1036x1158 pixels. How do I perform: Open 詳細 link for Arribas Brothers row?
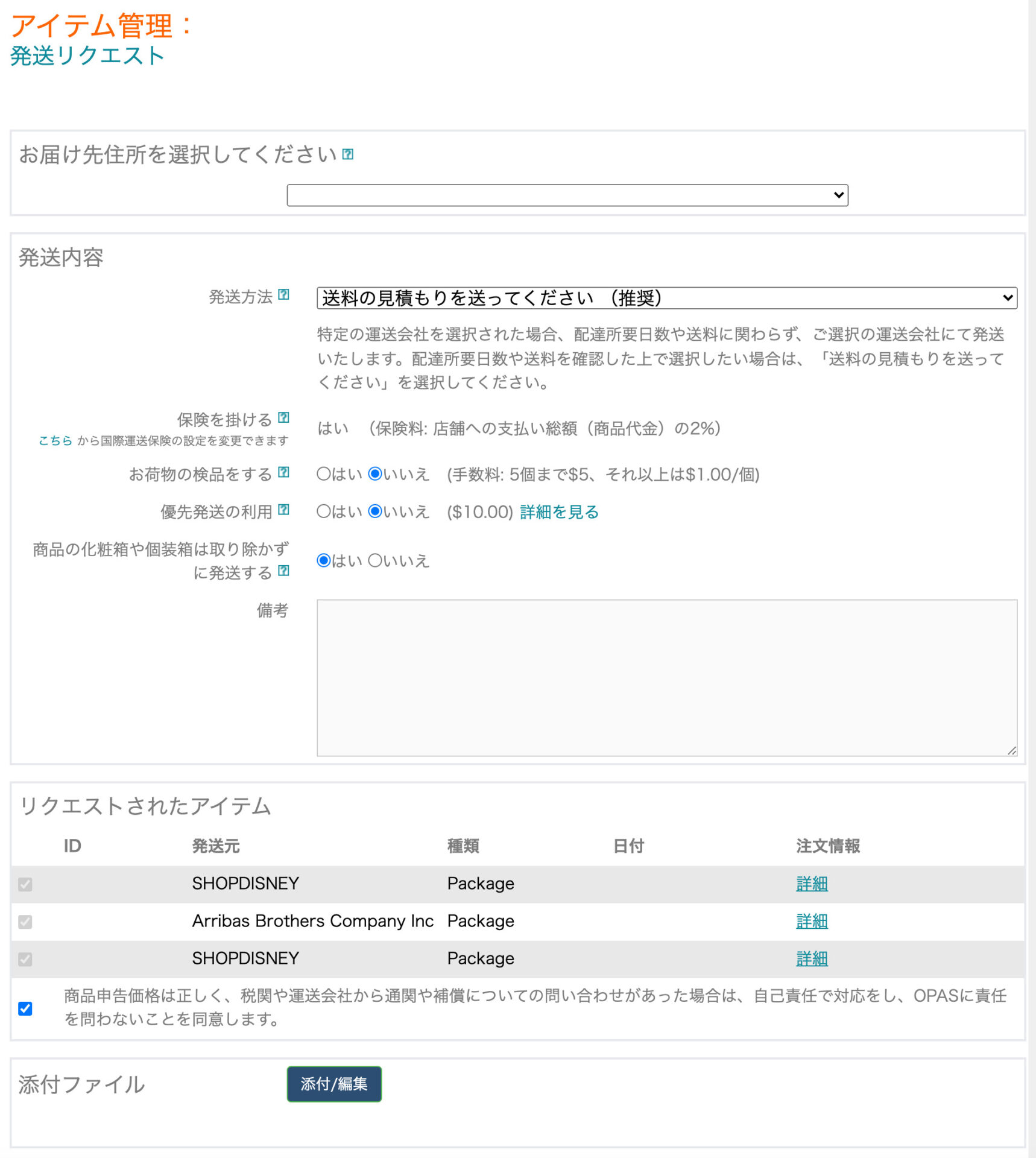pyautogui.click(x=812, y=922)
